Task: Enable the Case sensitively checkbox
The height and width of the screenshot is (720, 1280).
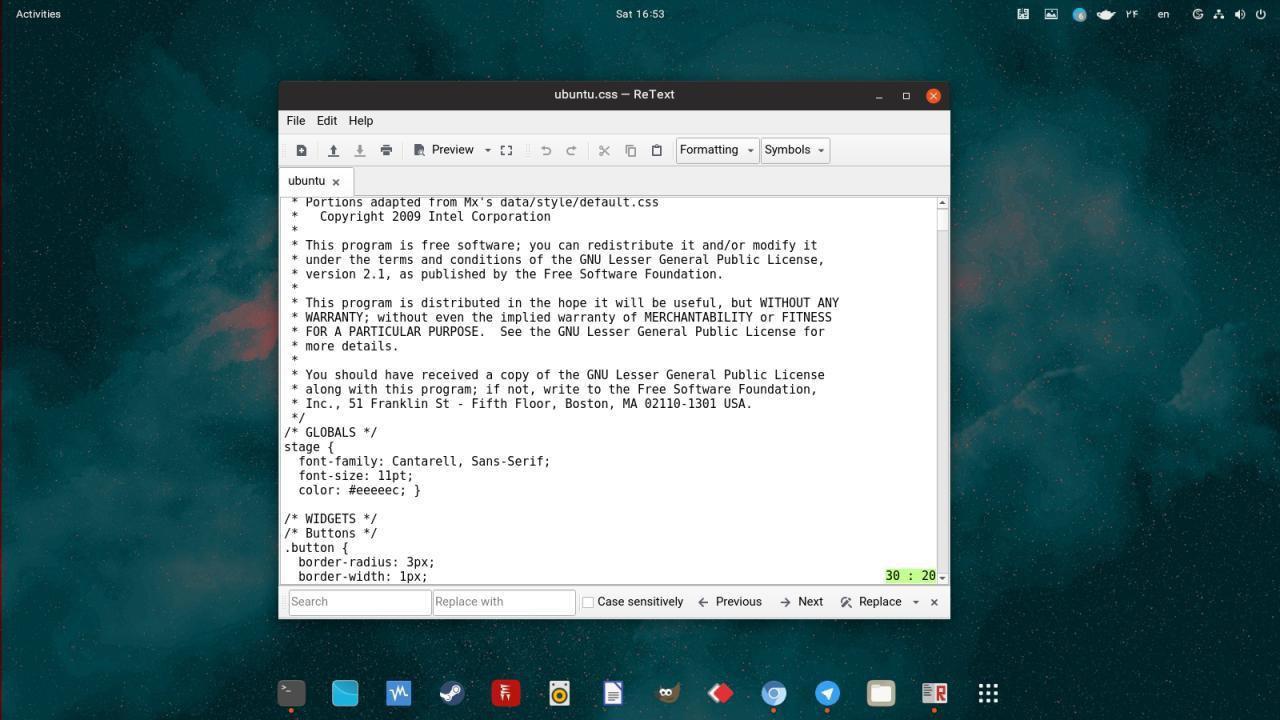Action: tap(588, 602)
